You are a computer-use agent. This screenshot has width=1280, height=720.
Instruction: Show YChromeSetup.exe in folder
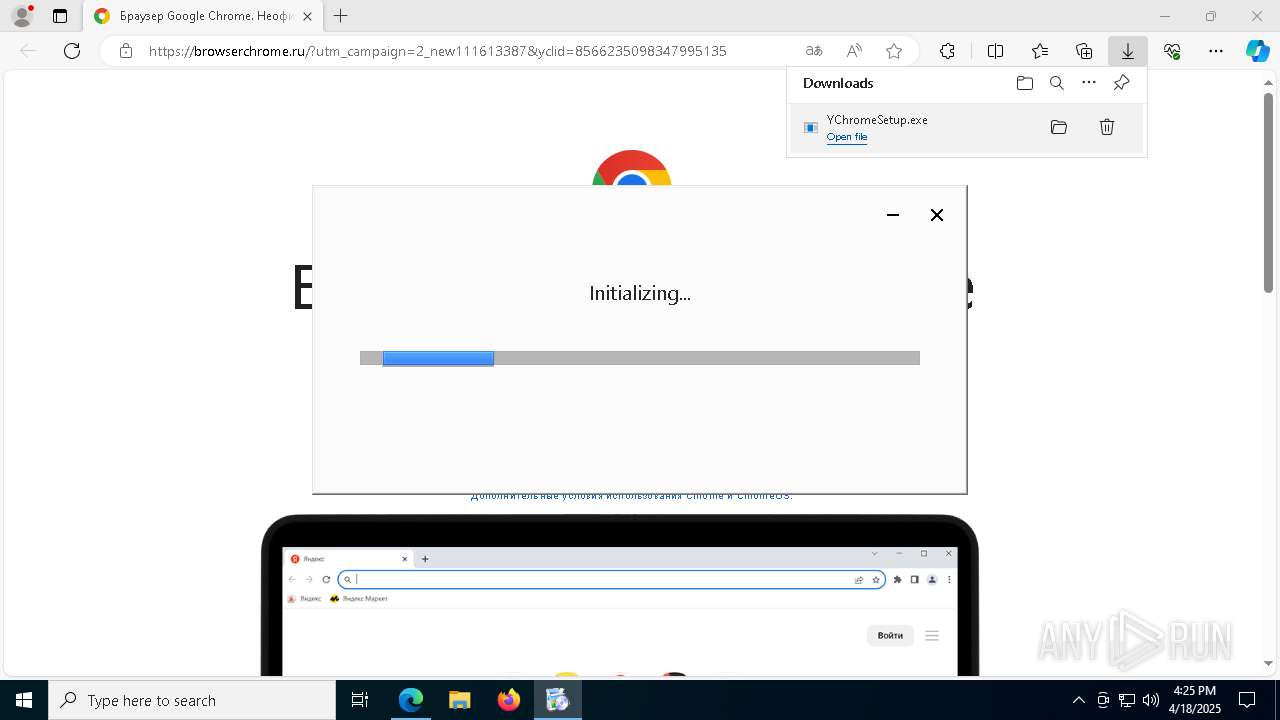point(1059,127)
